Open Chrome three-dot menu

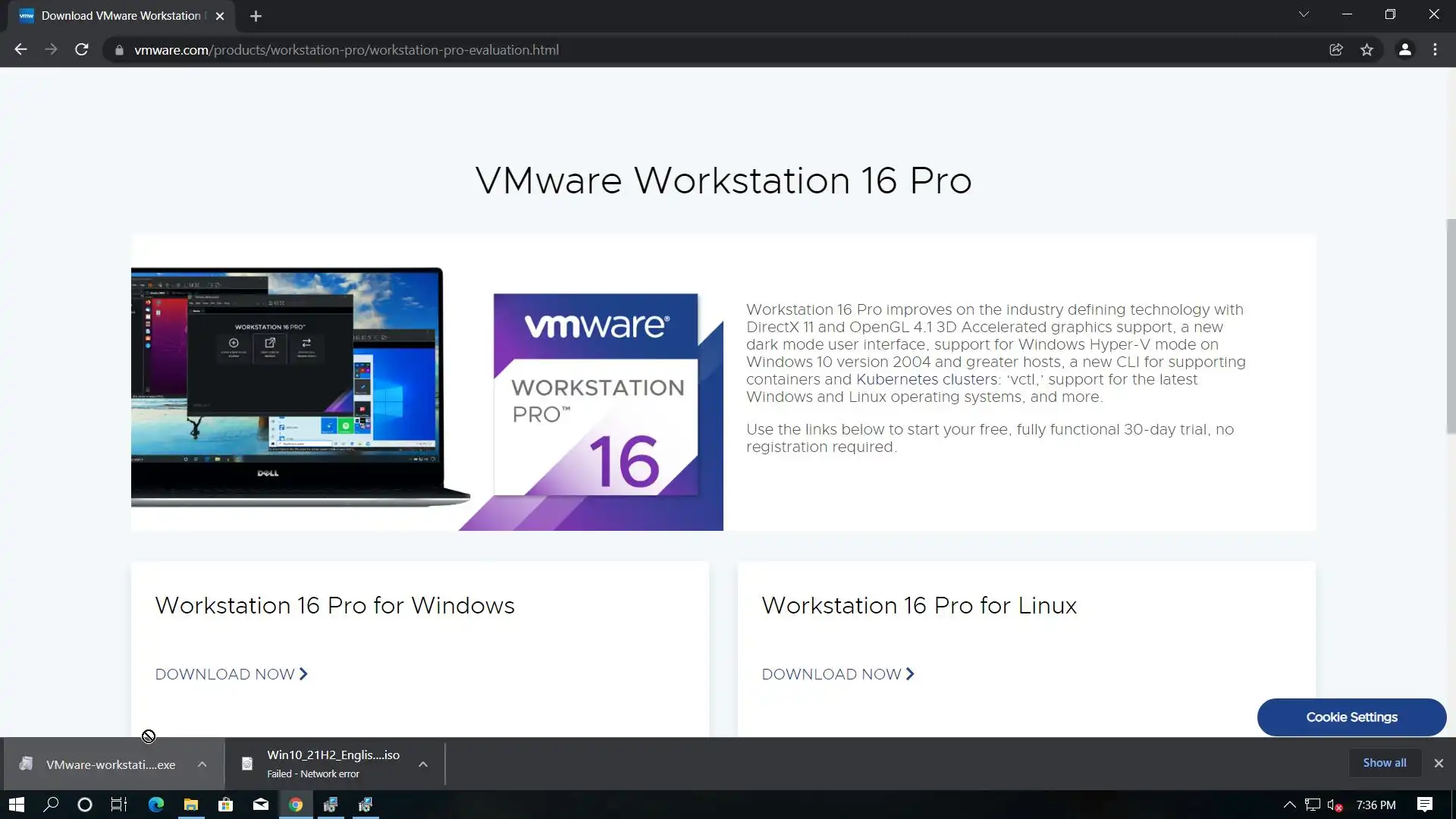[1435, 49]
